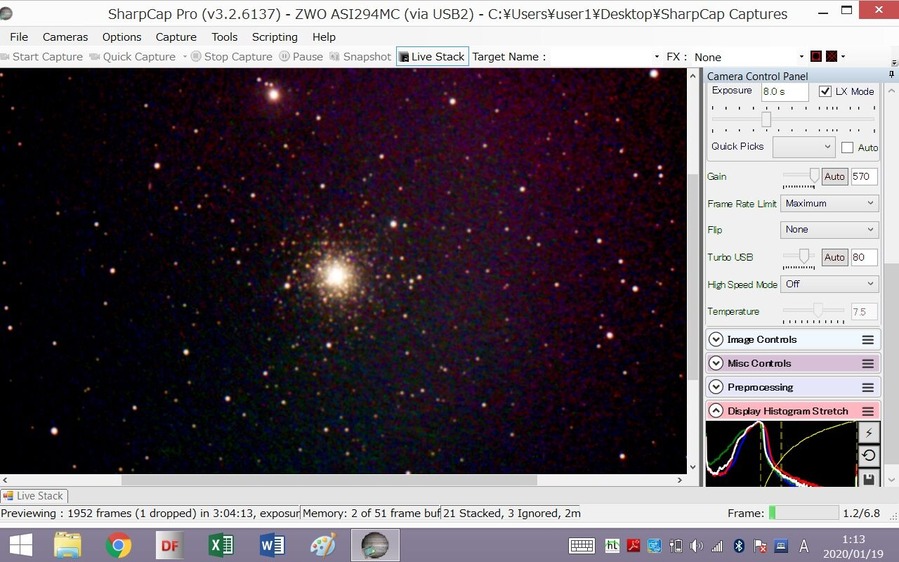Toggle the Turbo USB Auto button

tap(834, 257)
